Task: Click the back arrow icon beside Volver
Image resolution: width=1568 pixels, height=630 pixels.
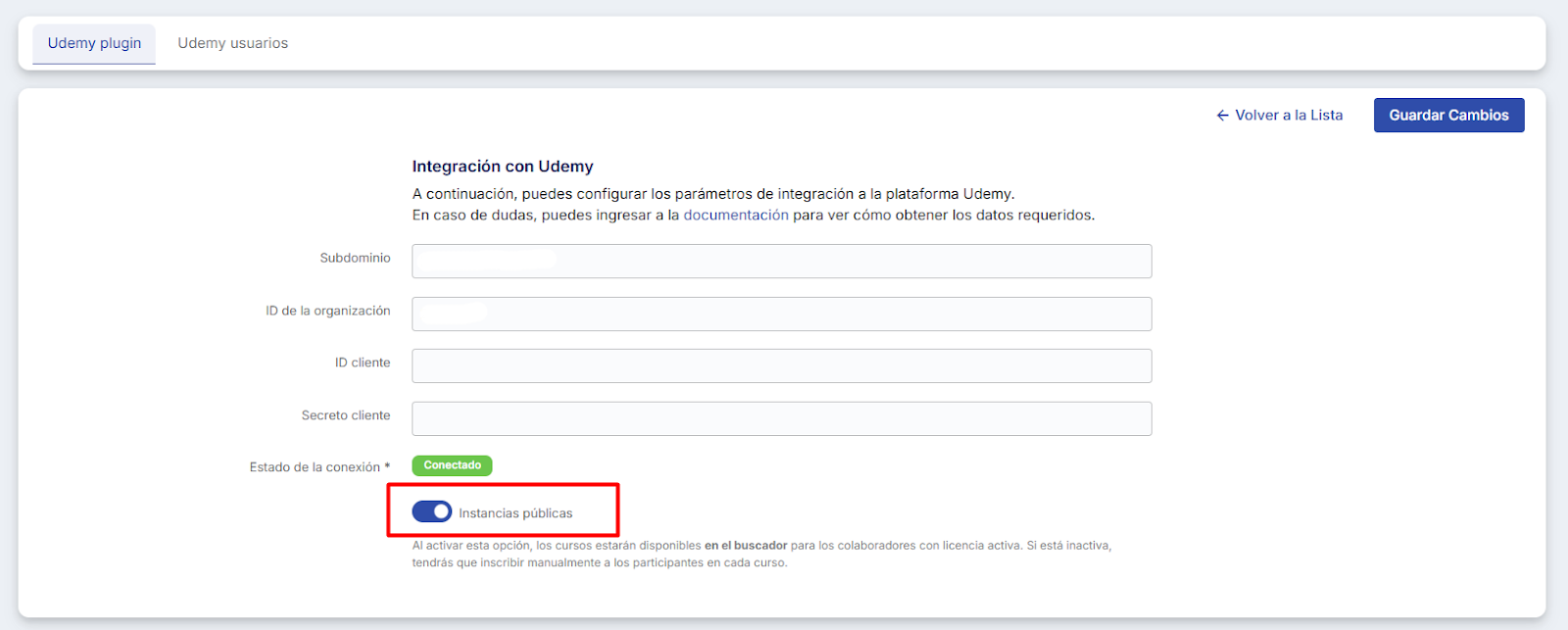Action: point(1222,116)
